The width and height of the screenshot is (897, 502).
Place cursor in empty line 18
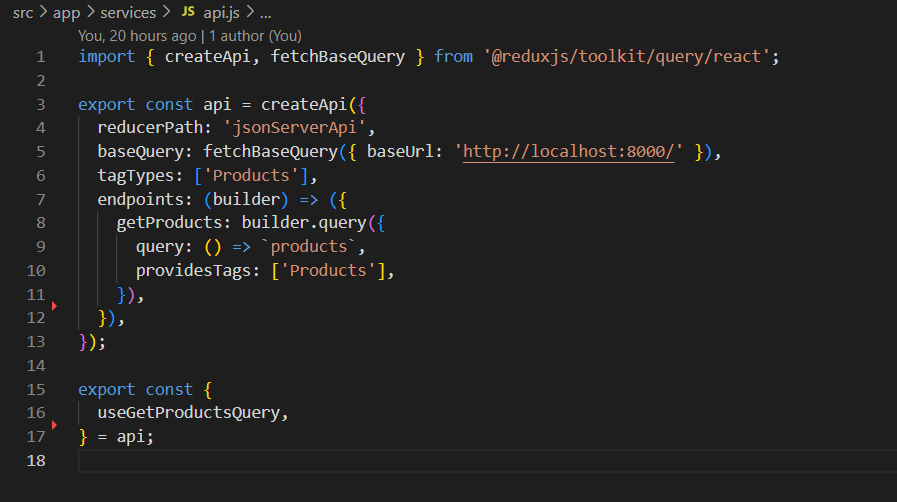tap(487, 461)
